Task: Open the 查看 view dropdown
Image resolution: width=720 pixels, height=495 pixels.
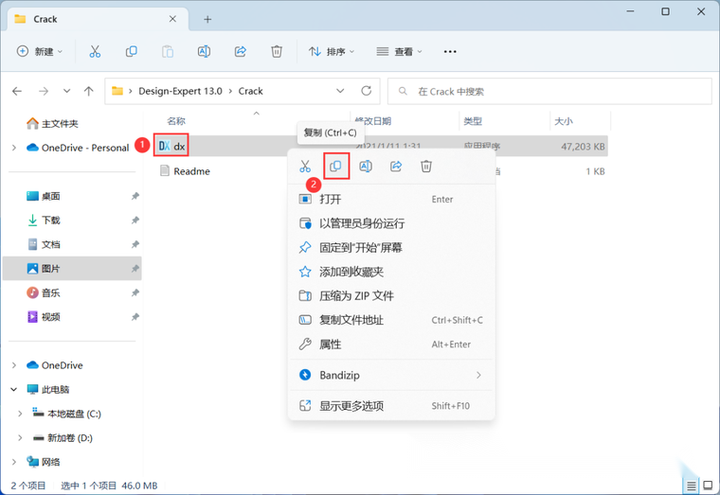Action: (399, 51)
